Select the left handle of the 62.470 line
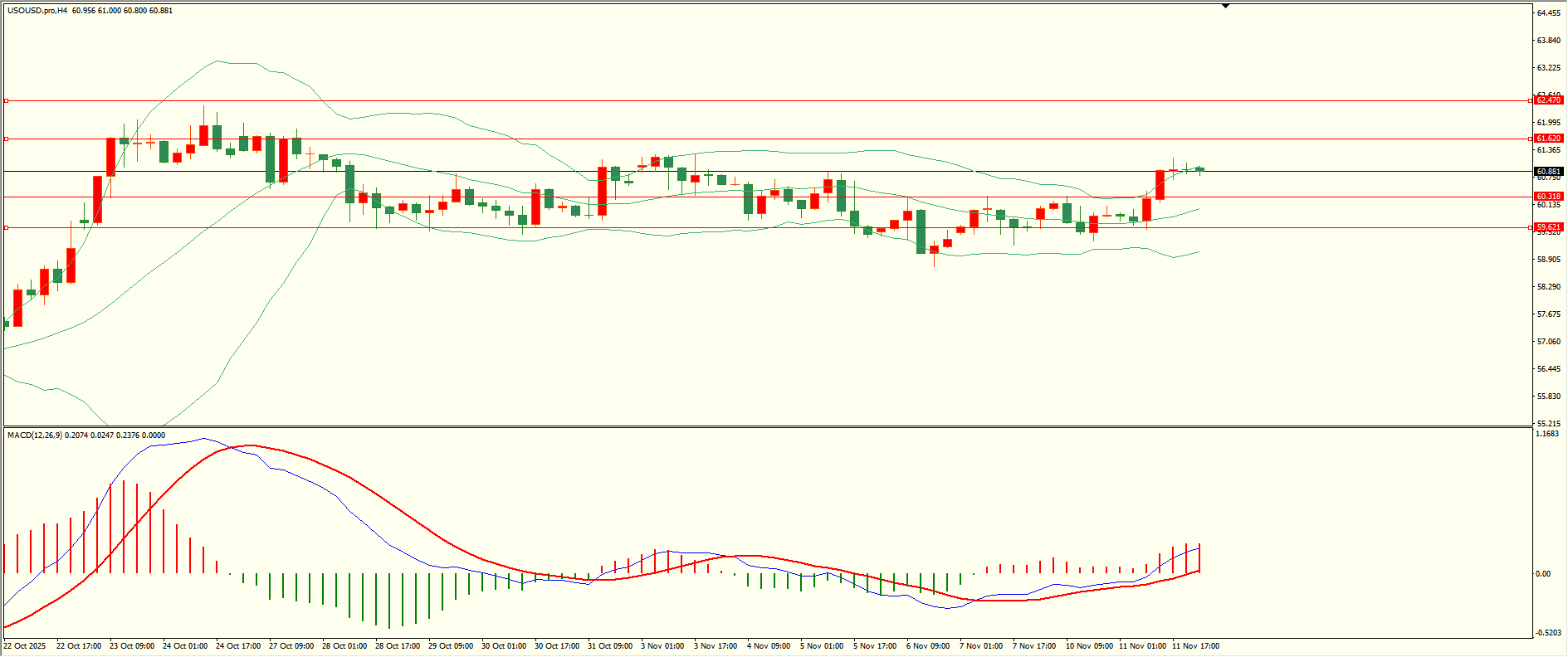Viewport: 1568px width, 657px height. tap(7, 100)
